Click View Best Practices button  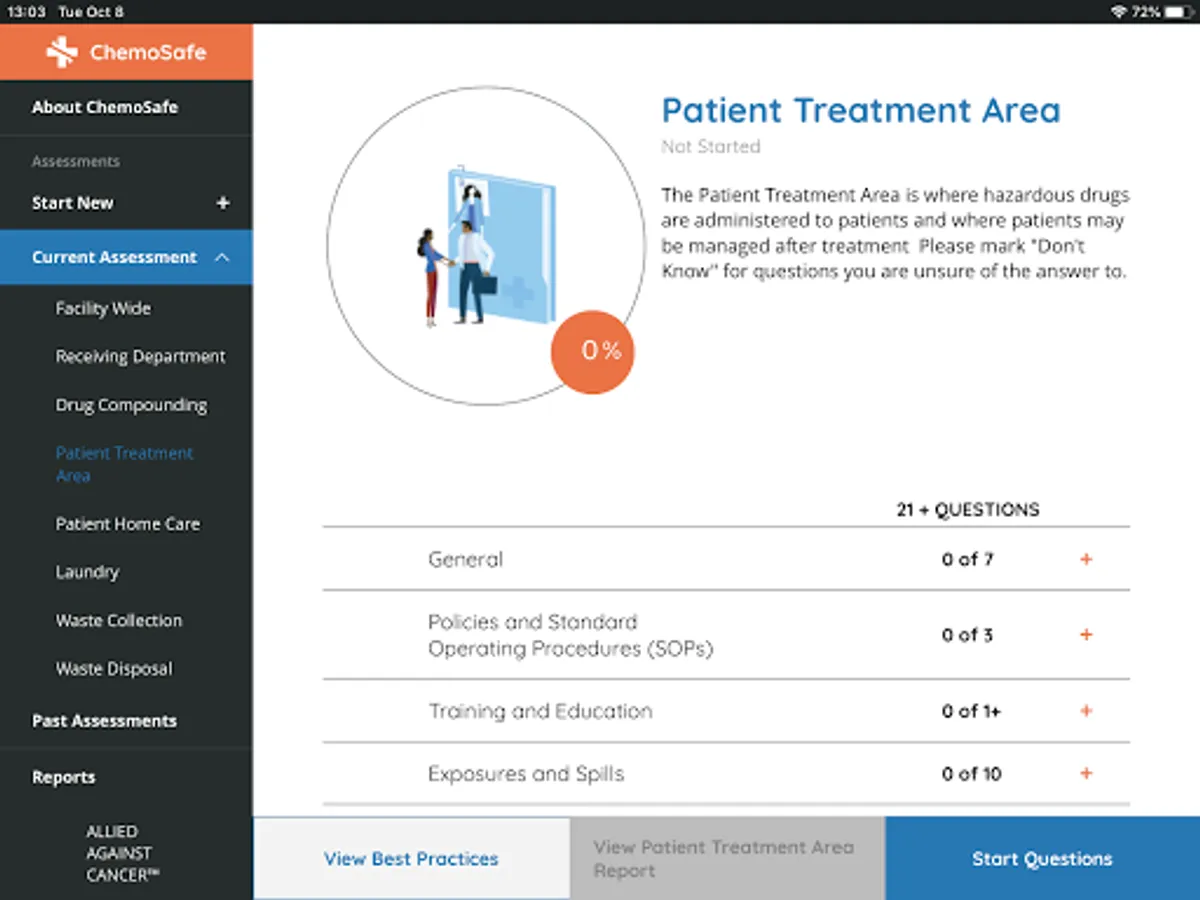(x=411, y=859)
